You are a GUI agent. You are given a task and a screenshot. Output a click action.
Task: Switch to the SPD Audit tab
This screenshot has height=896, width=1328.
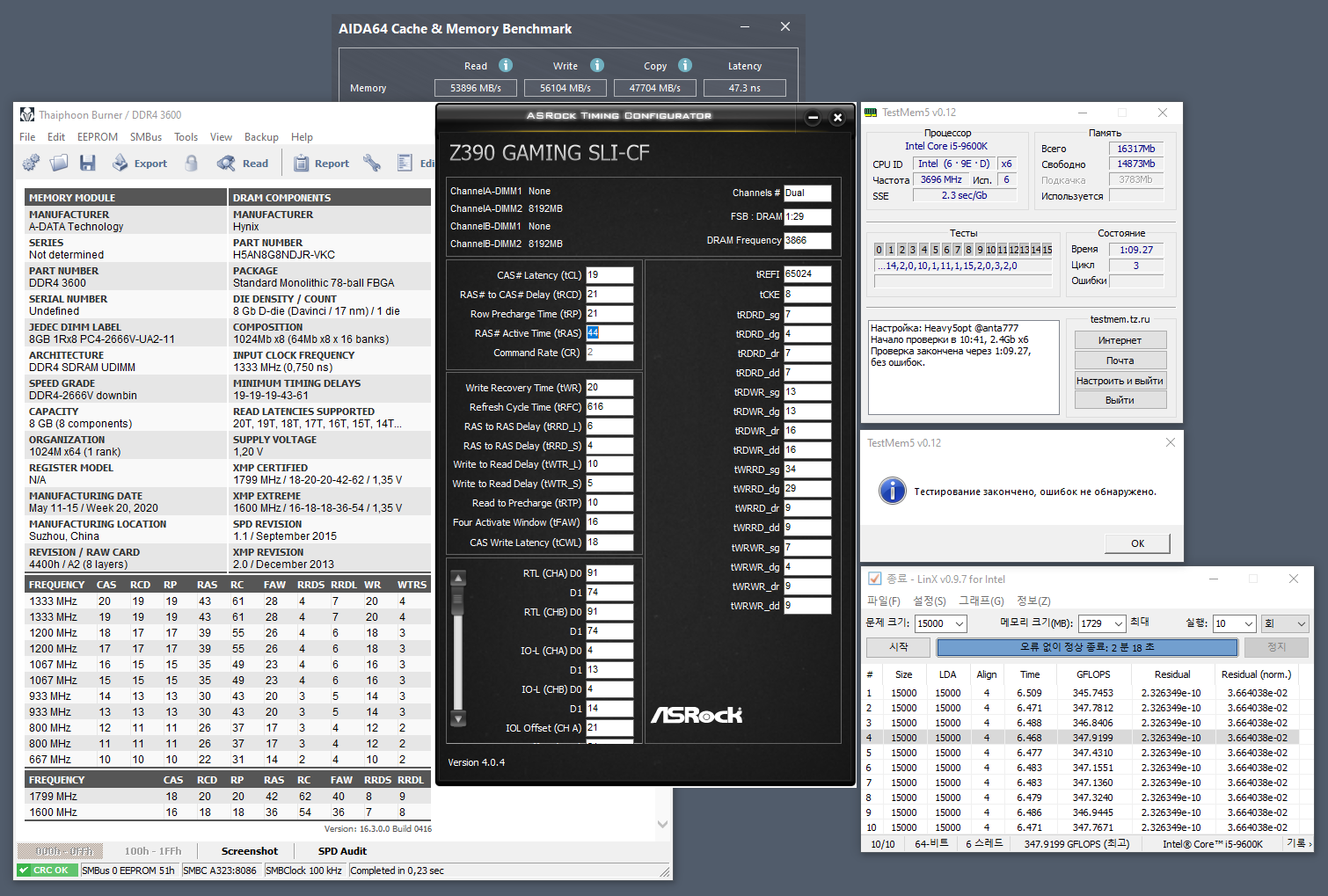tap(342, 851)
